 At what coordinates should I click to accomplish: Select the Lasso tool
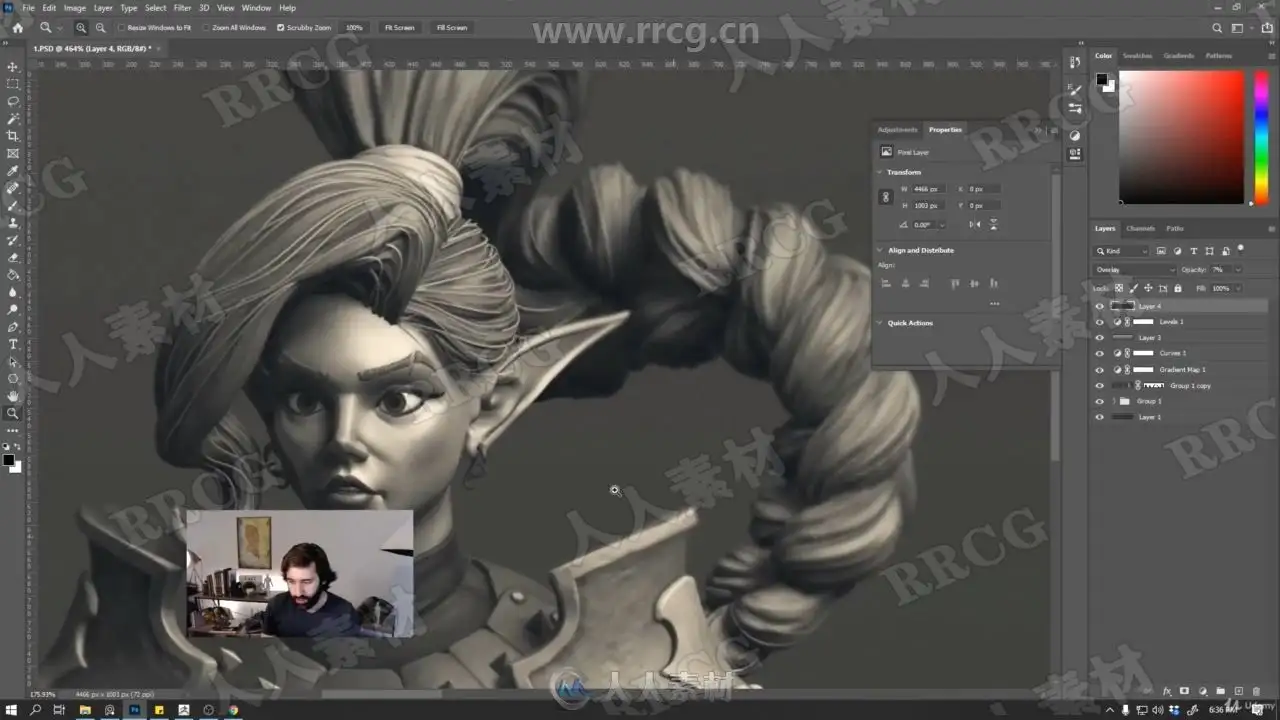point(13,101)
